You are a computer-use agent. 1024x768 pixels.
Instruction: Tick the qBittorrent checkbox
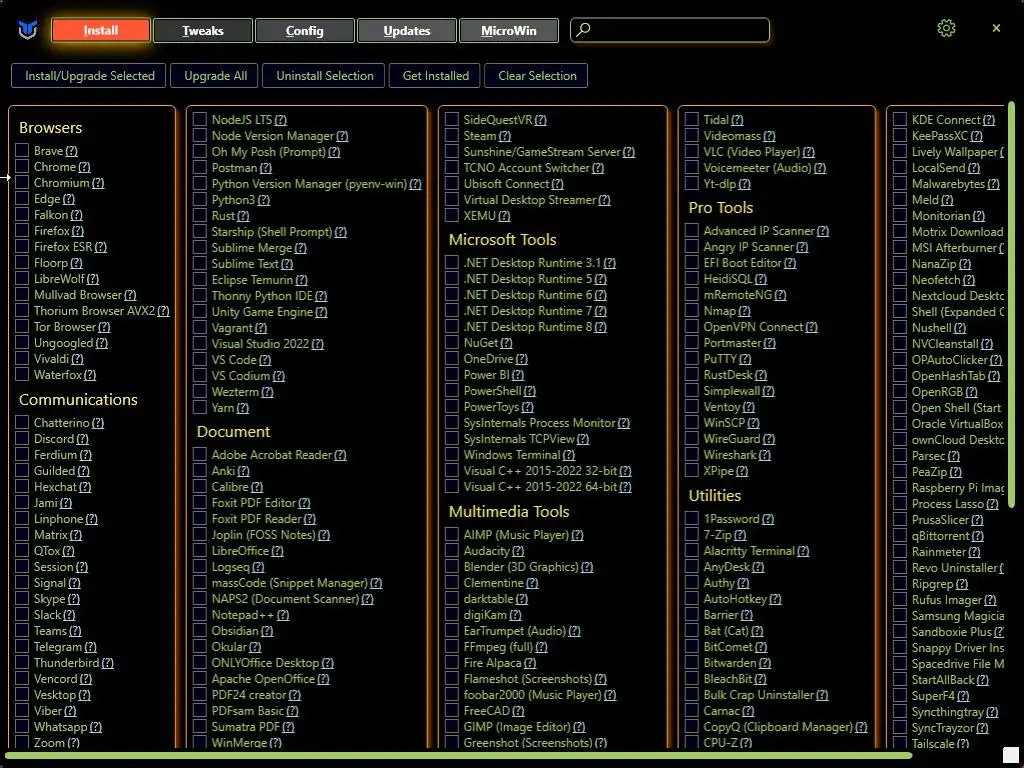pos(900,536)
